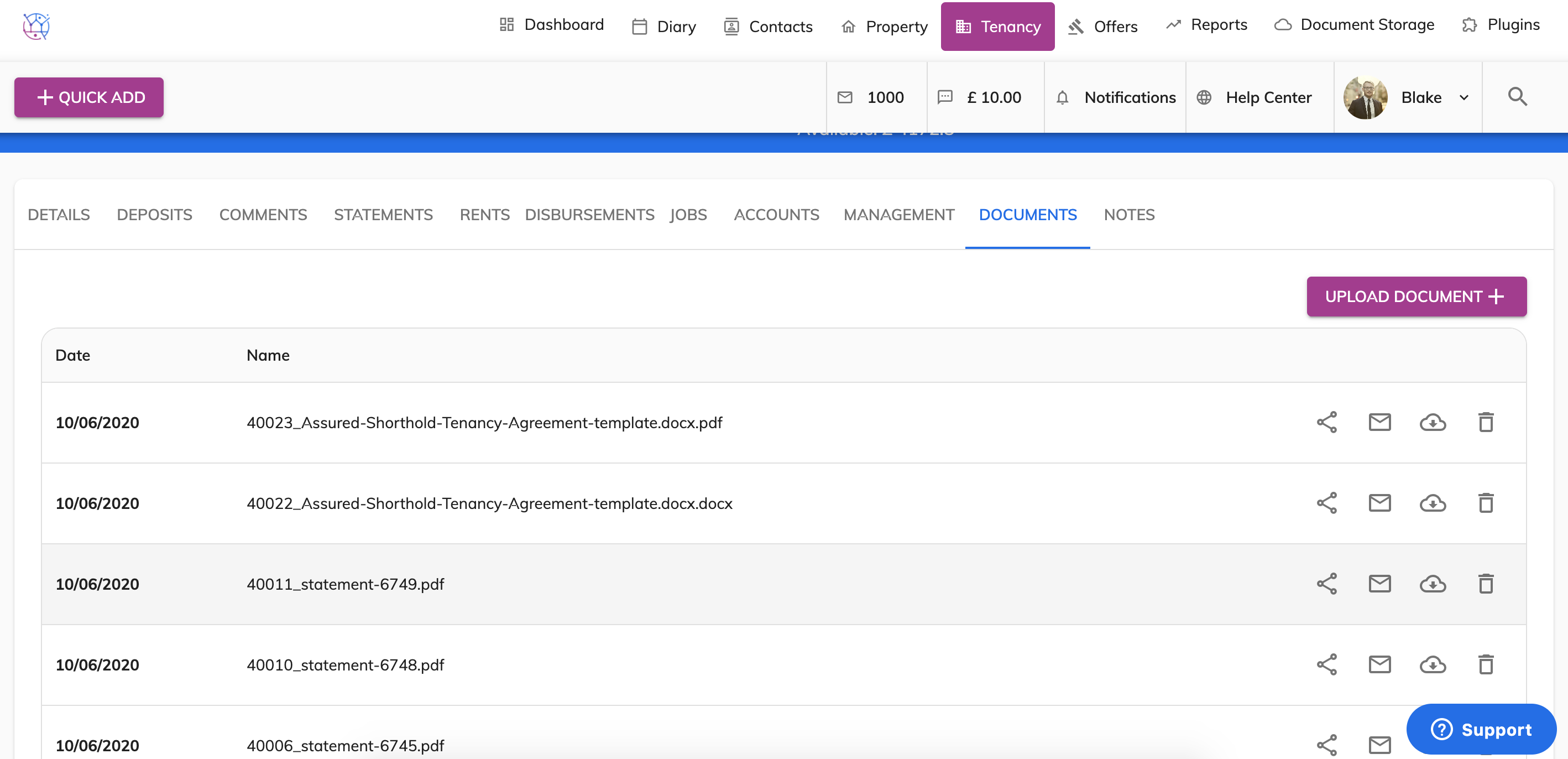Click the app logo in header

(x=36, y=26)
